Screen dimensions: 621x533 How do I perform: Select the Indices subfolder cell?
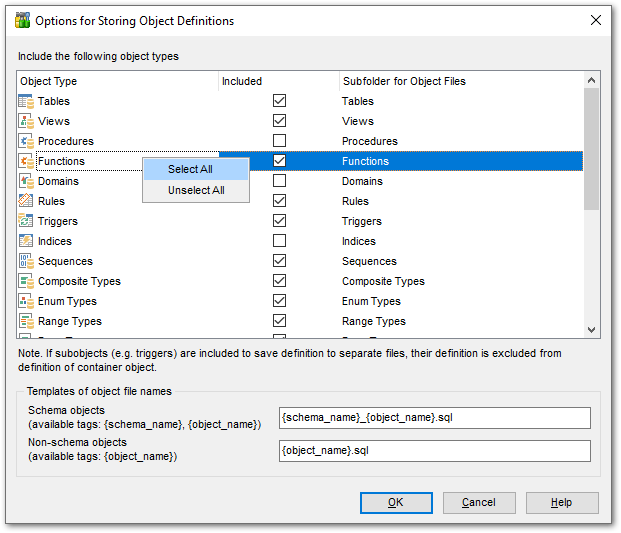(x=461, y=241)
